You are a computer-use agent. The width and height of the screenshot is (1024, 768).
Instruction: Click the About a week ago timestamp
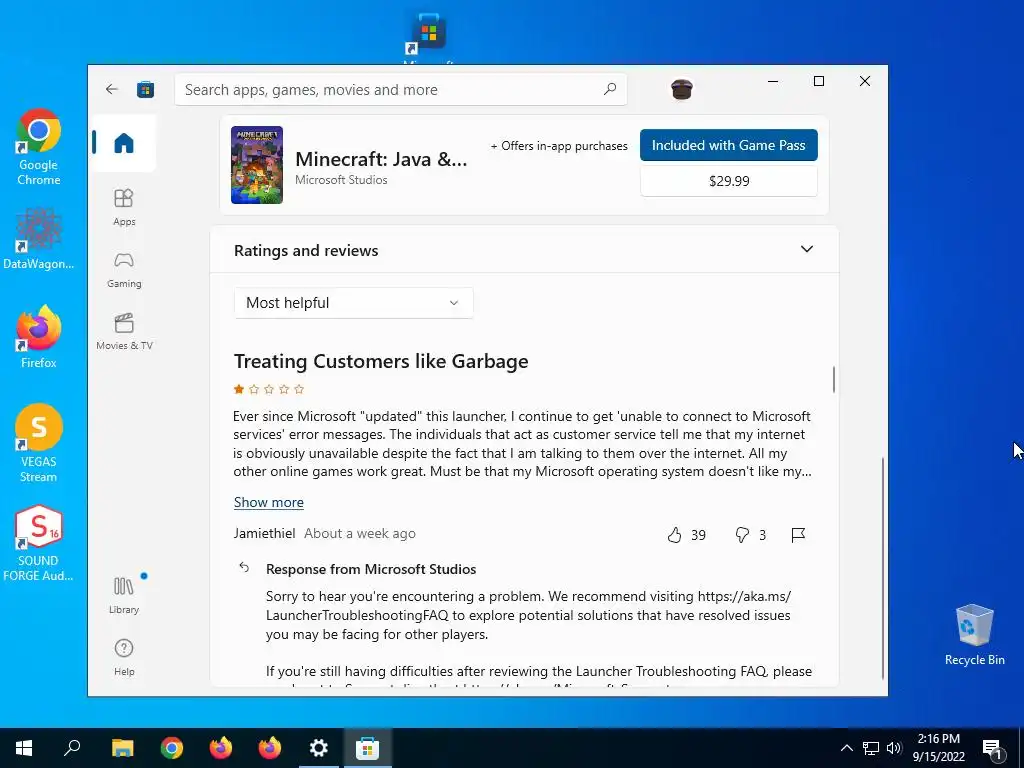[360, 534]
